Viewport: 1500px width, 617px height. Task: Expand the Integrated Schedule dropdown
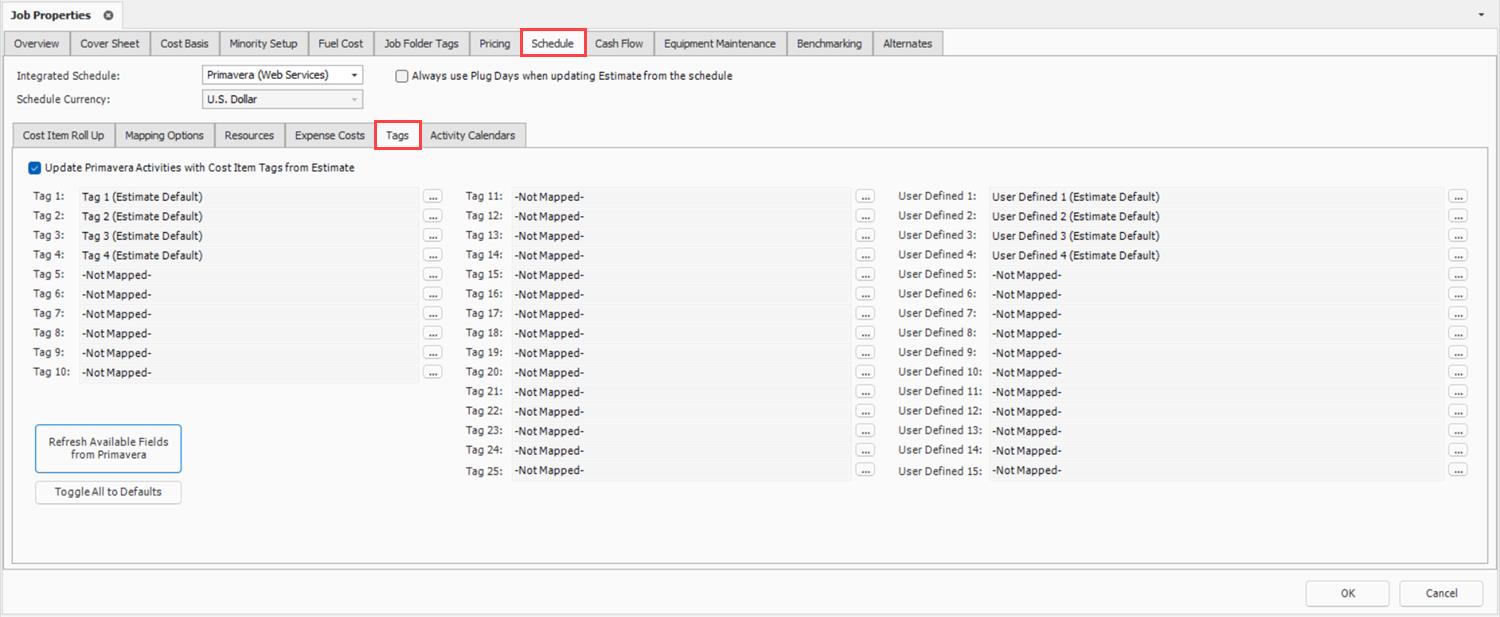tap(354, 75)
